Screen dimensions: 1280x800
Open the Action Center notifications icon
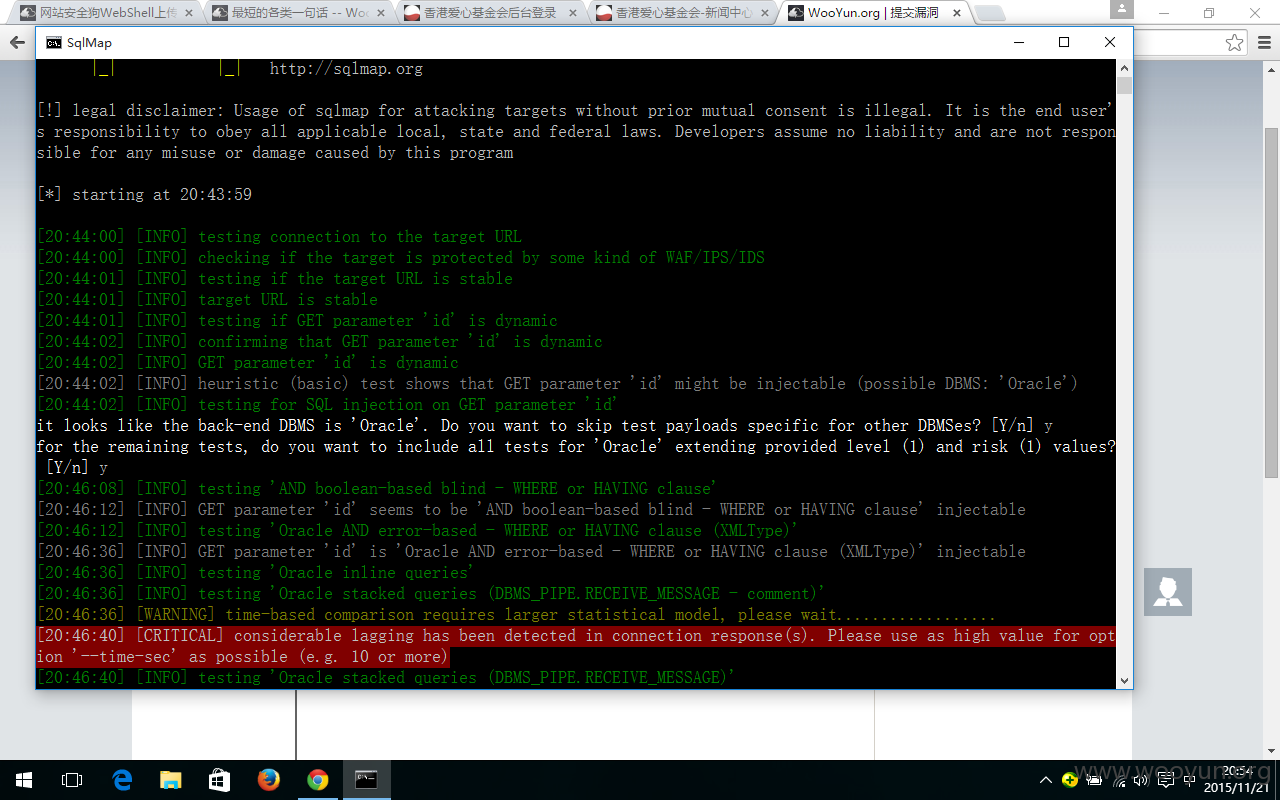tap(1166, 780)
